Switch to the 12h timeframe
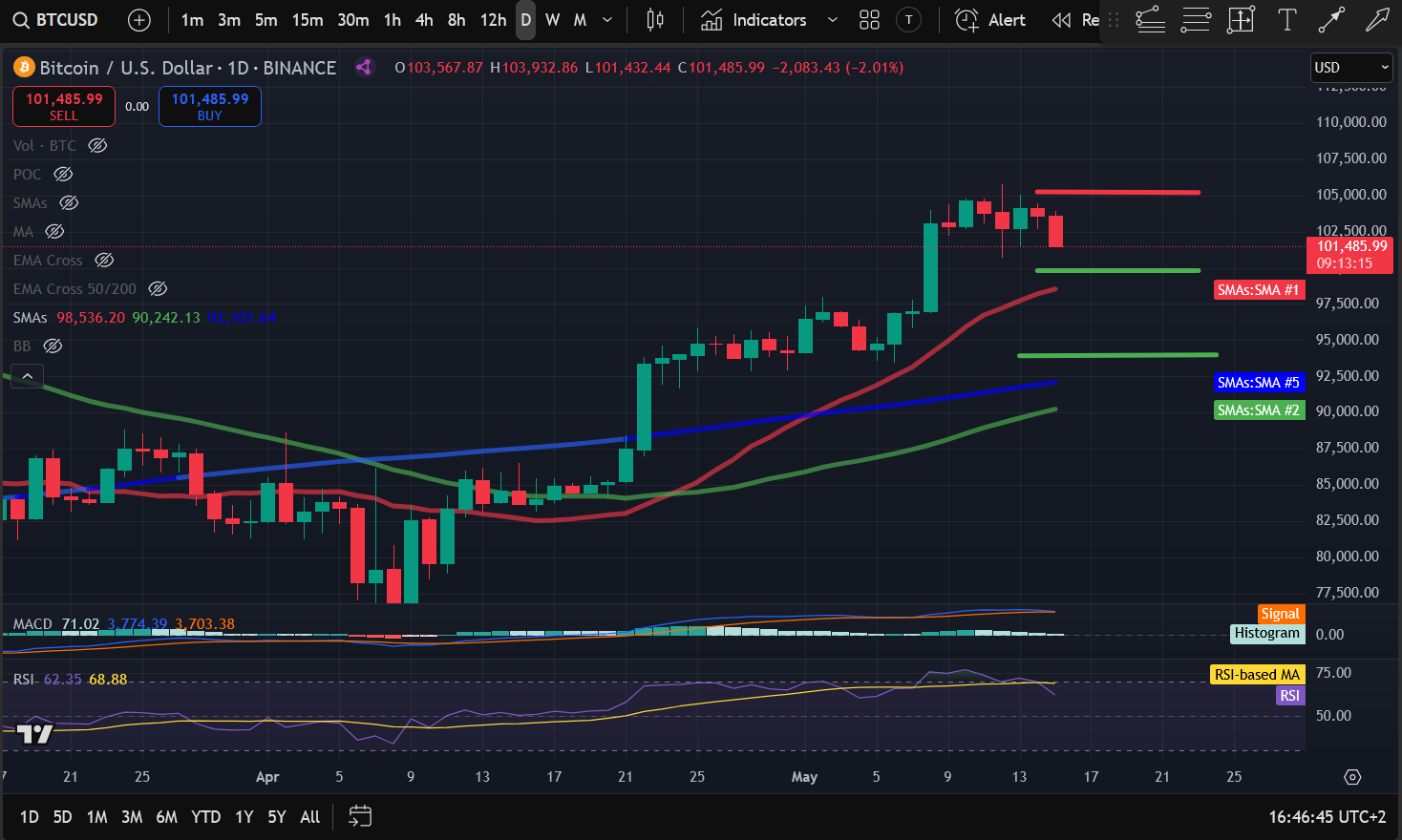Image resolution: width=1402 pixels, height=840 pixels. [x=493, y=20]
